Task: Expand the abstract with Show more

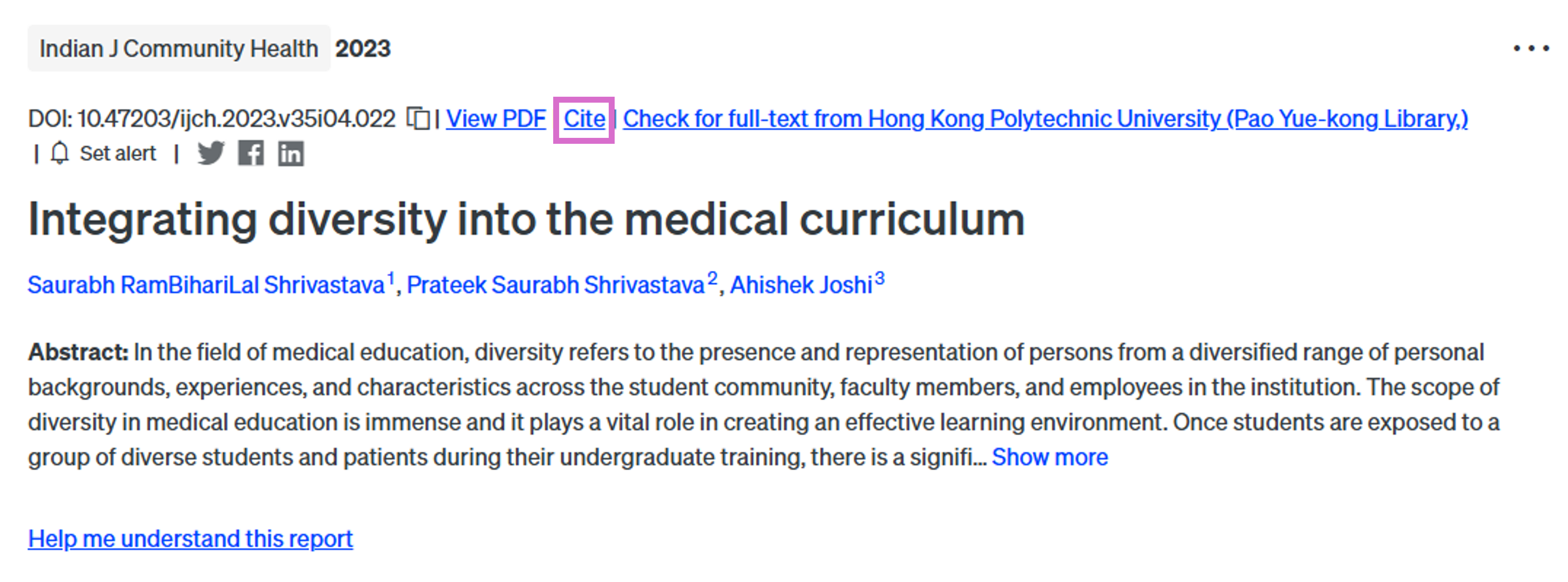Action: click(1050, 456)
